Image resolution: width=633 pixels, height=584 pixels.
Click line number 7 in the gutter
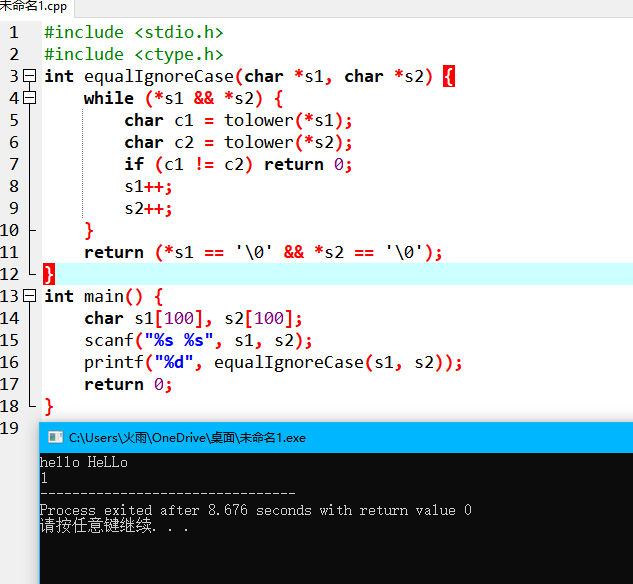click(14, 164)
